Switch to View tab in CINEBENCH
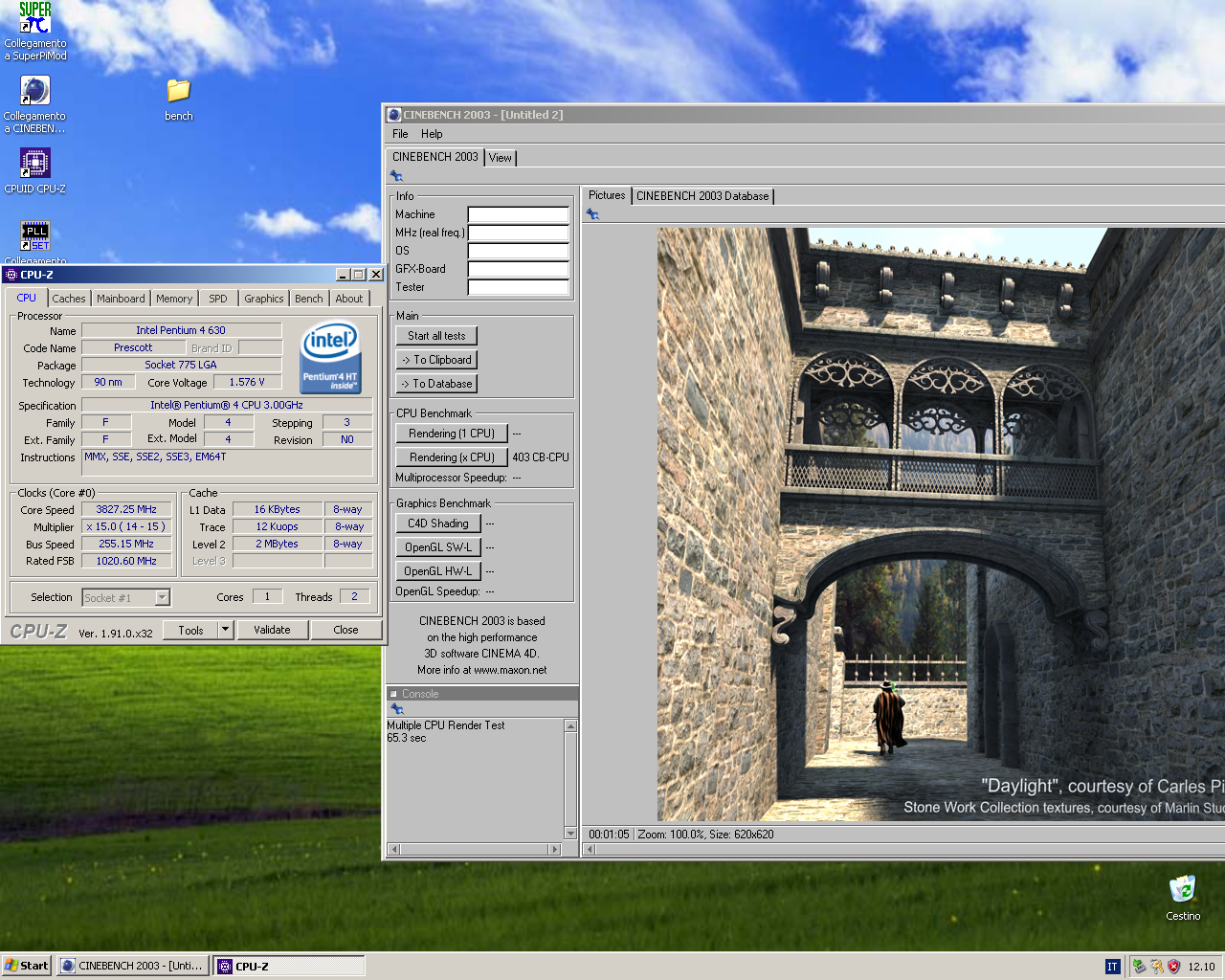The width and height of the screenshot is (1225, 980). pos(500,158)
